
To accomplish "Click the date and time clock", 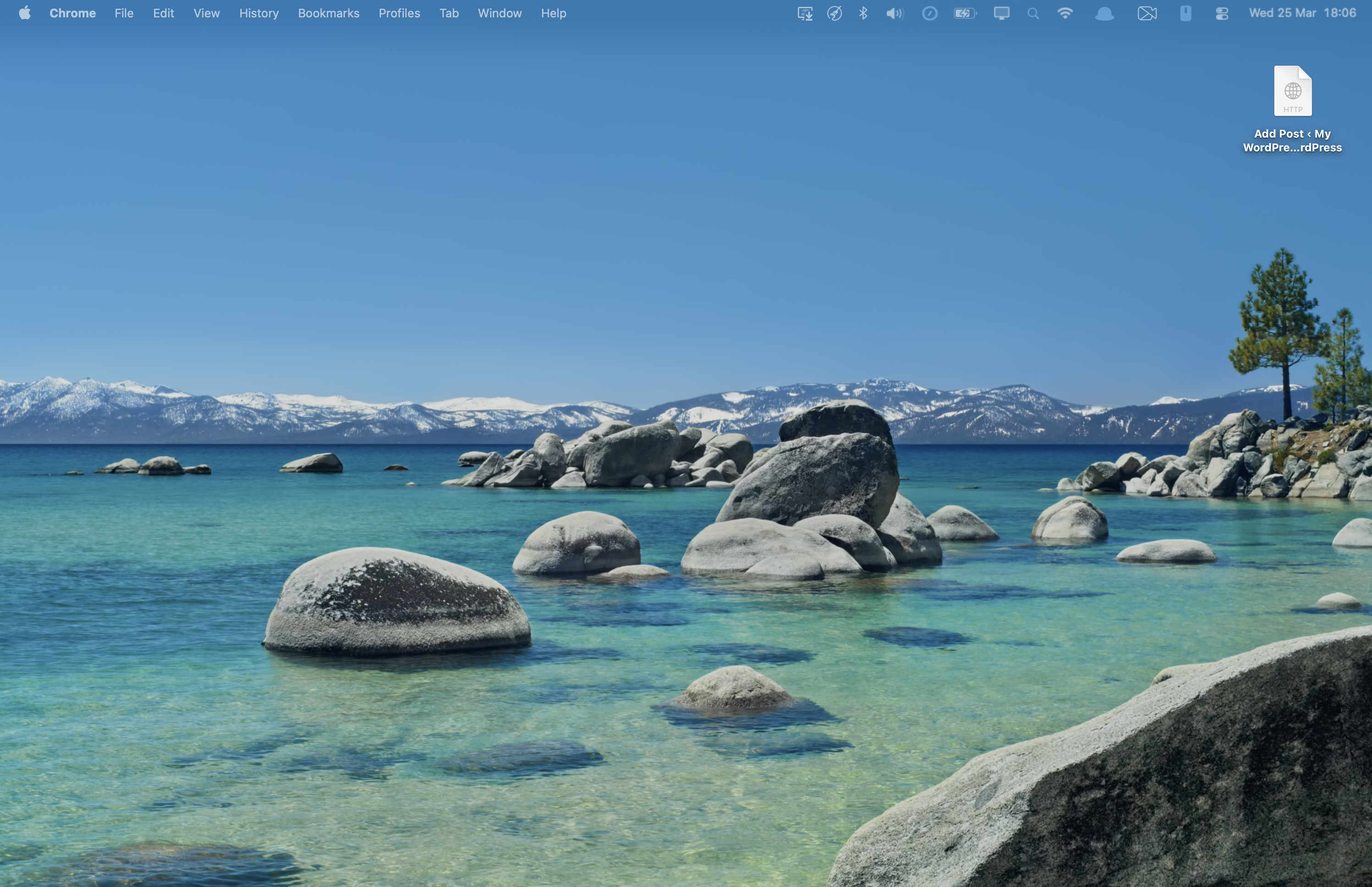I will 1302,13.
